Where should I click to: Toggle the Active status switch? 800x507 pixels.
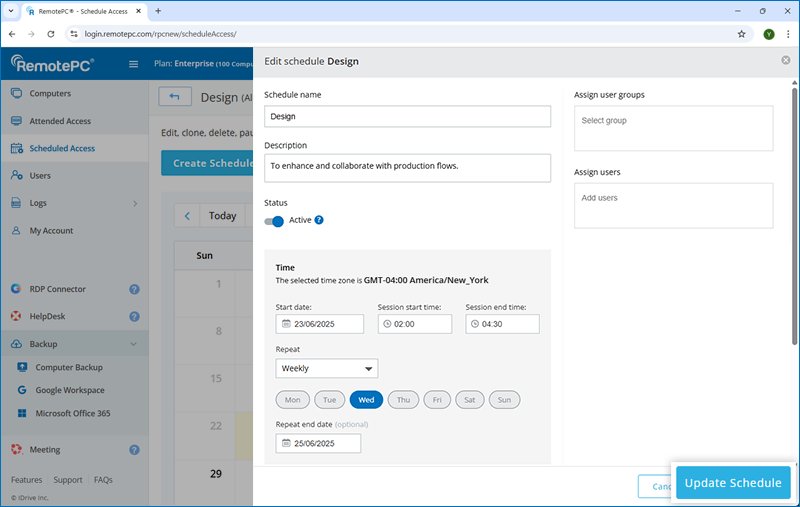click(275, 221)
